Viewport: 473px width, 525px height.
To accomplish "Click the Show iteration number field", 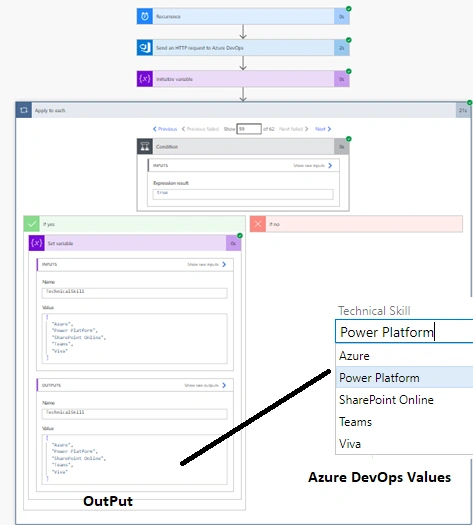I will pyautogui.click(x=249, y=129).
